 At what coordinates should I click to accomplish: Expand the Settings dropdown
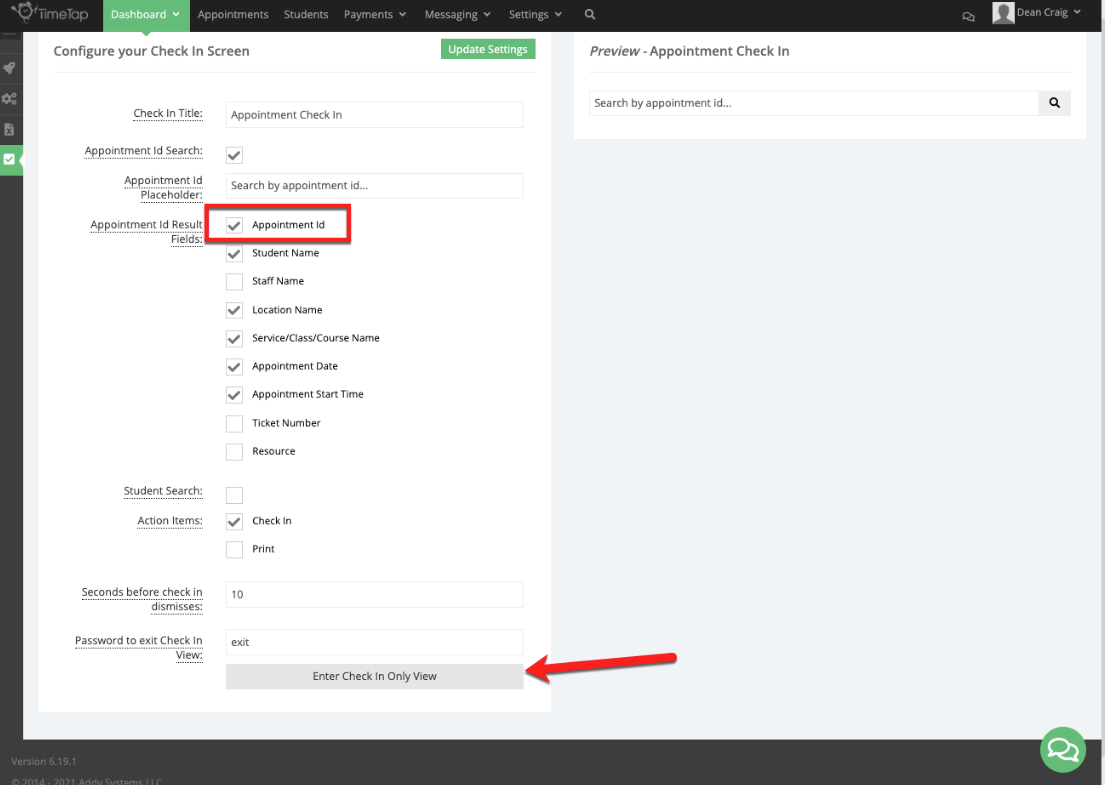[534, 14]
